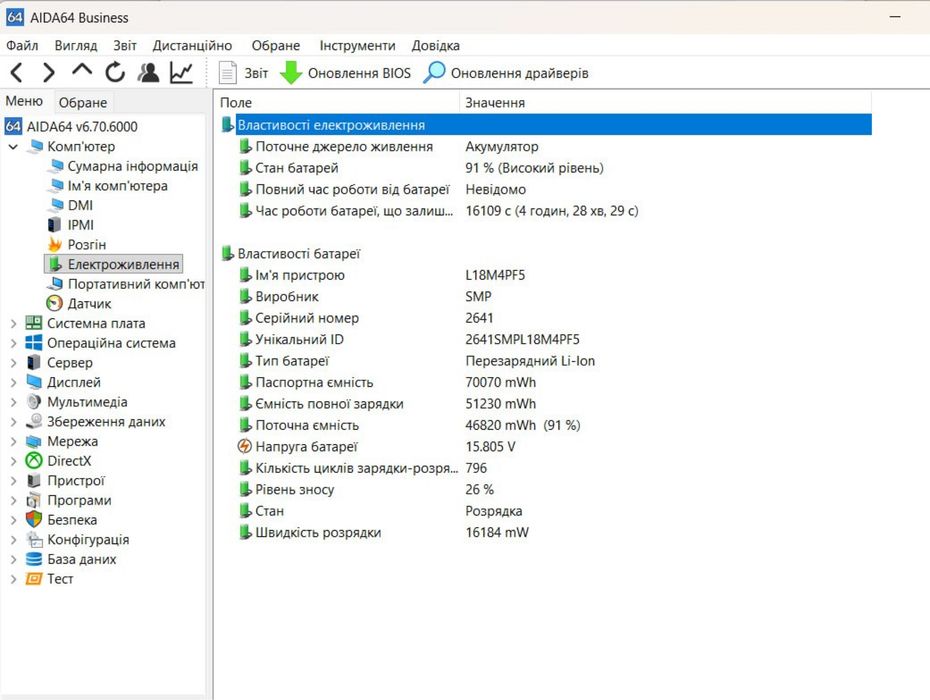The height and width of the screenshot is (700, 930).
Task: Click the Конфігурація config icon
Action: [x=34, y=539]
